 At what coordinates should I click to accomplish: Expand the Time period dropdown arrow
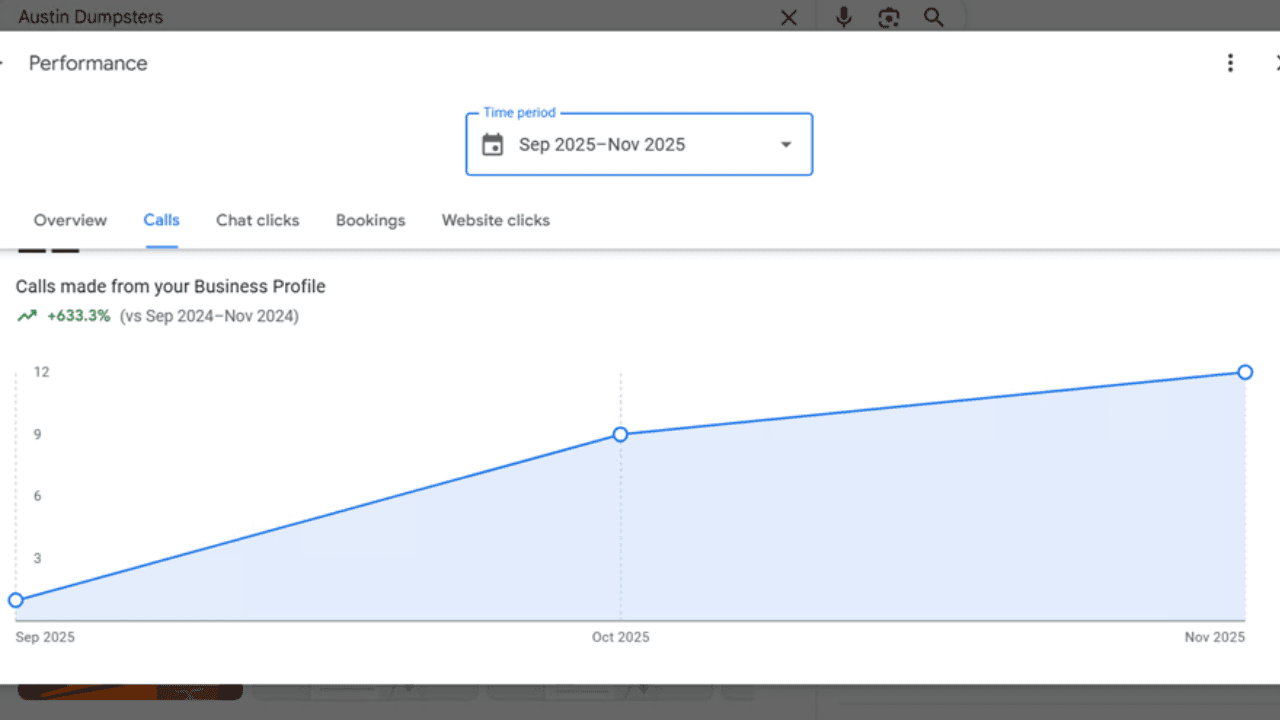tap(786, 145)
